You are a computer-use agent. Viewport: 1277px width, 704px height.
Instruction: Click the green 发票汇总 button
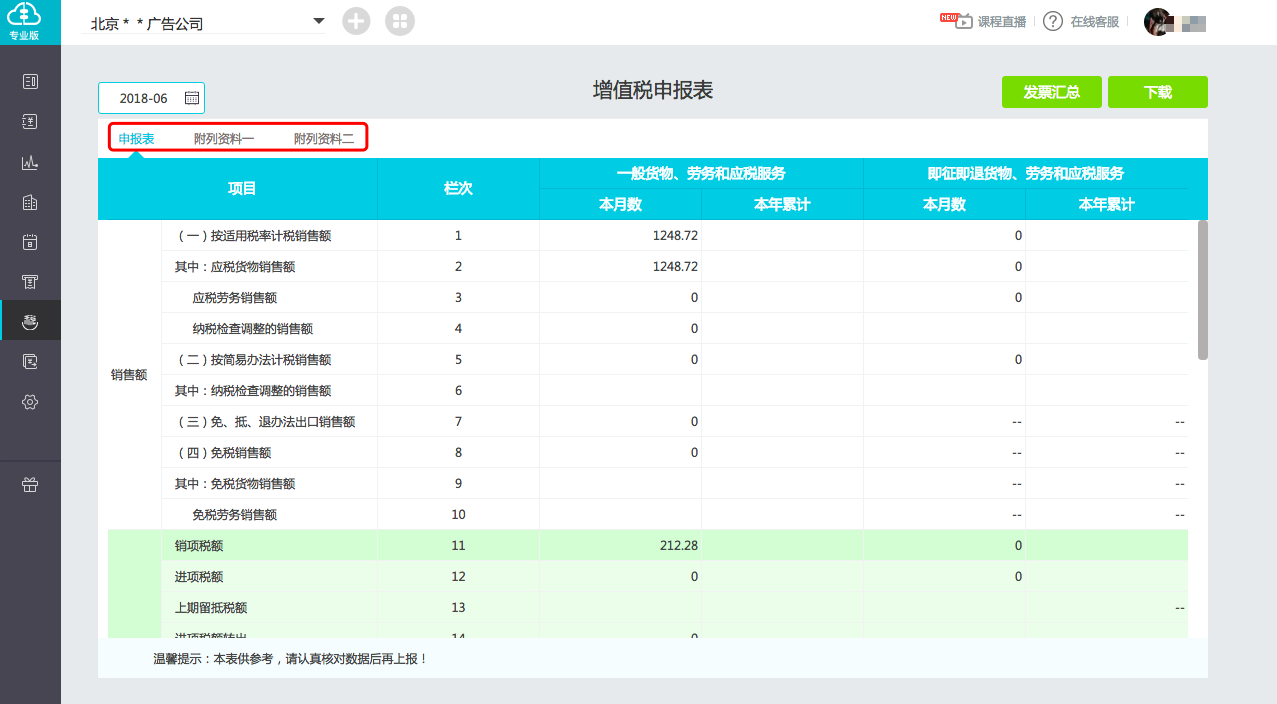(1051, 92)
